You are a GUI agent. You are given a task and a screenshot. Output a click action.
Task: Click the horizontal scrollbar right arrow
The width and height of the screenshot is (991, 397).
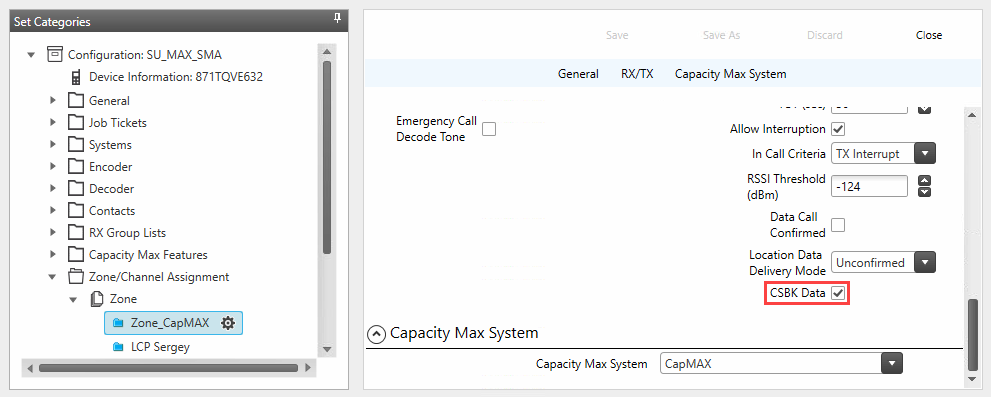(308, 367)
